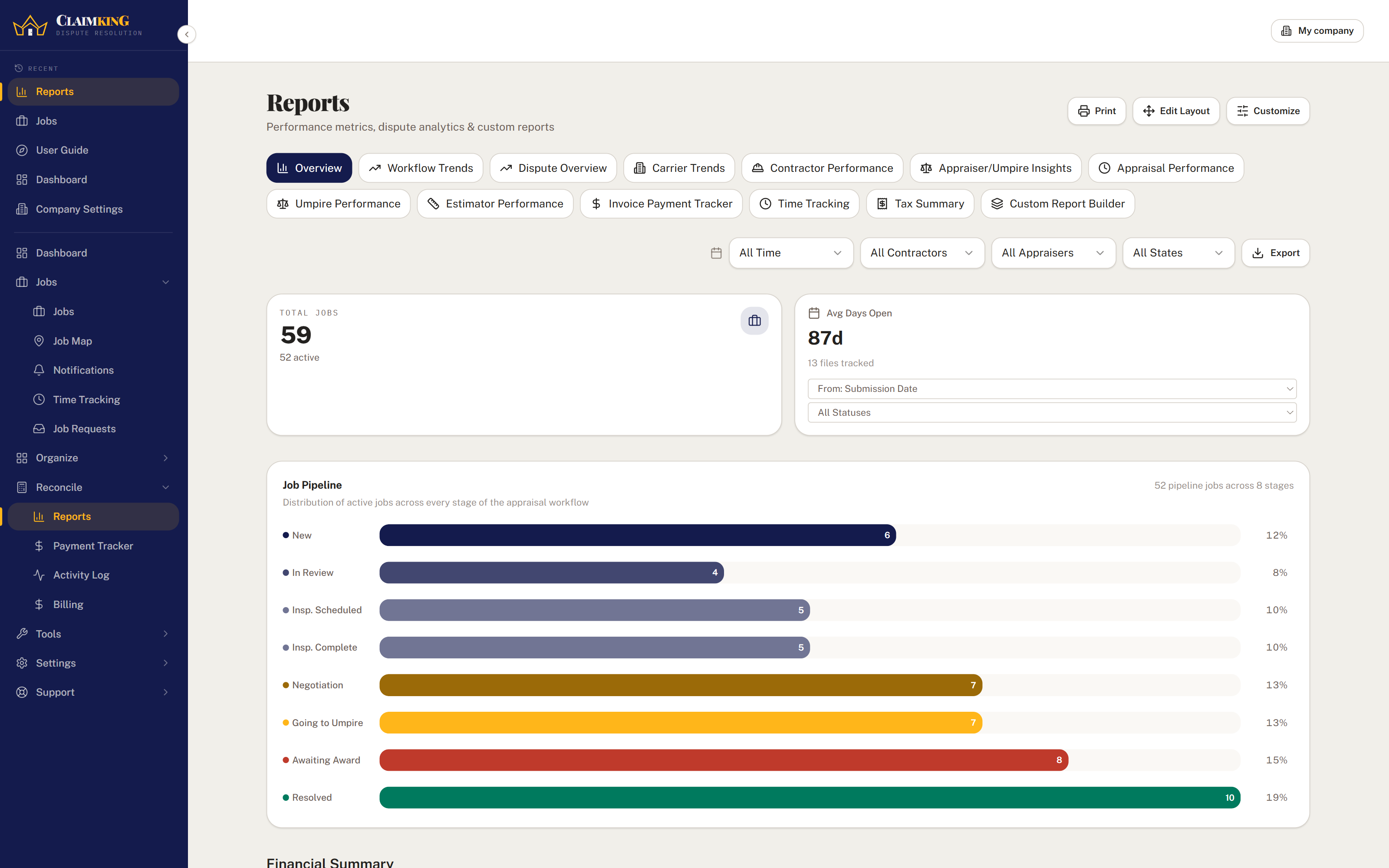Expand the Settings sidebar section
This screenshot has height=868, width=1389.
94,663
